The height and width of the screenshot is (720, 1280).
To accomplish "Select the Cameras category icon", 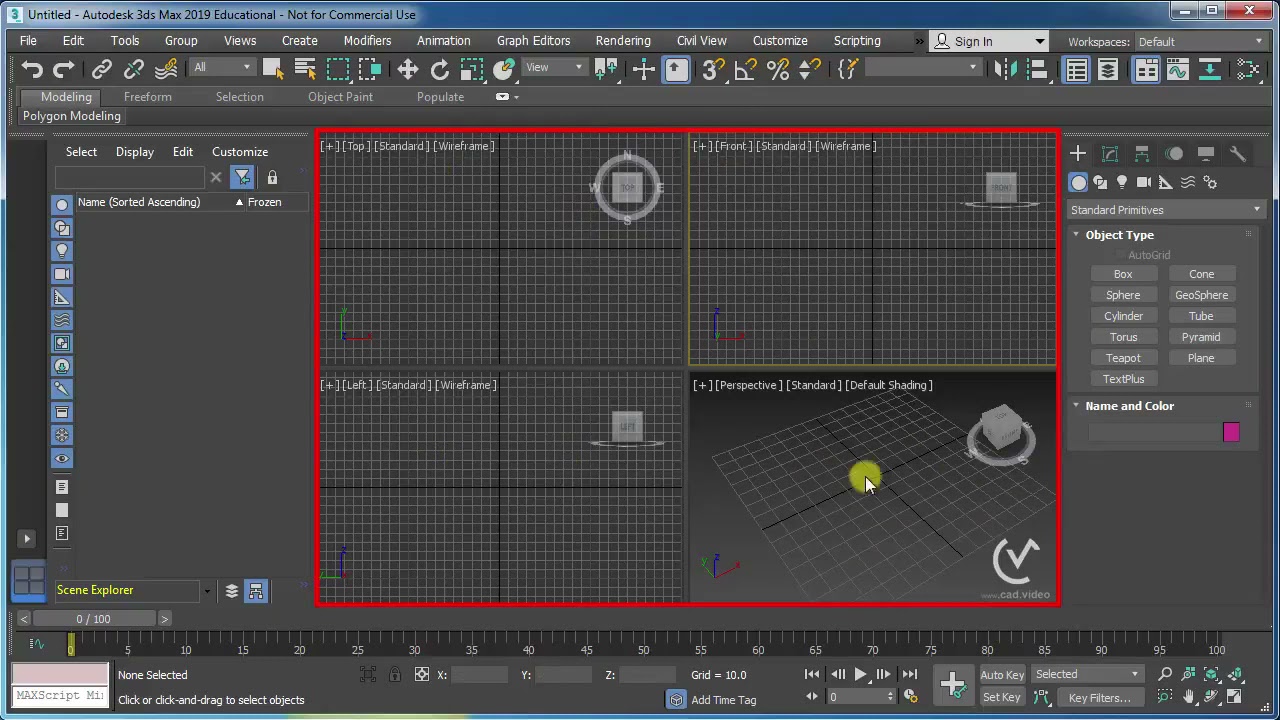I will [x=1144, y=182].
